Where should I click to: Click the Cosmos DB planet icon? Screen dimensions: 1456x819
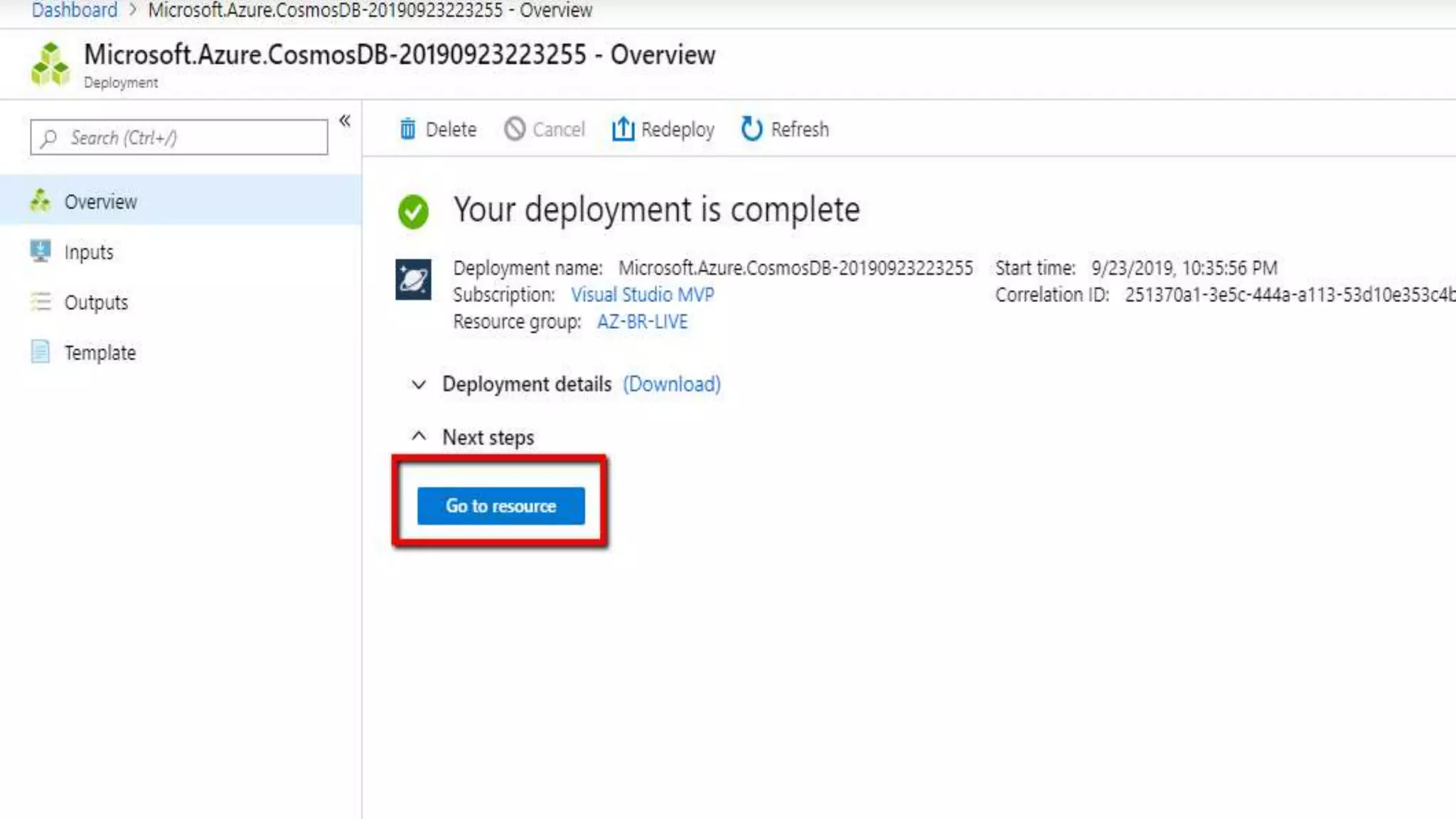[x=413, y=279]
